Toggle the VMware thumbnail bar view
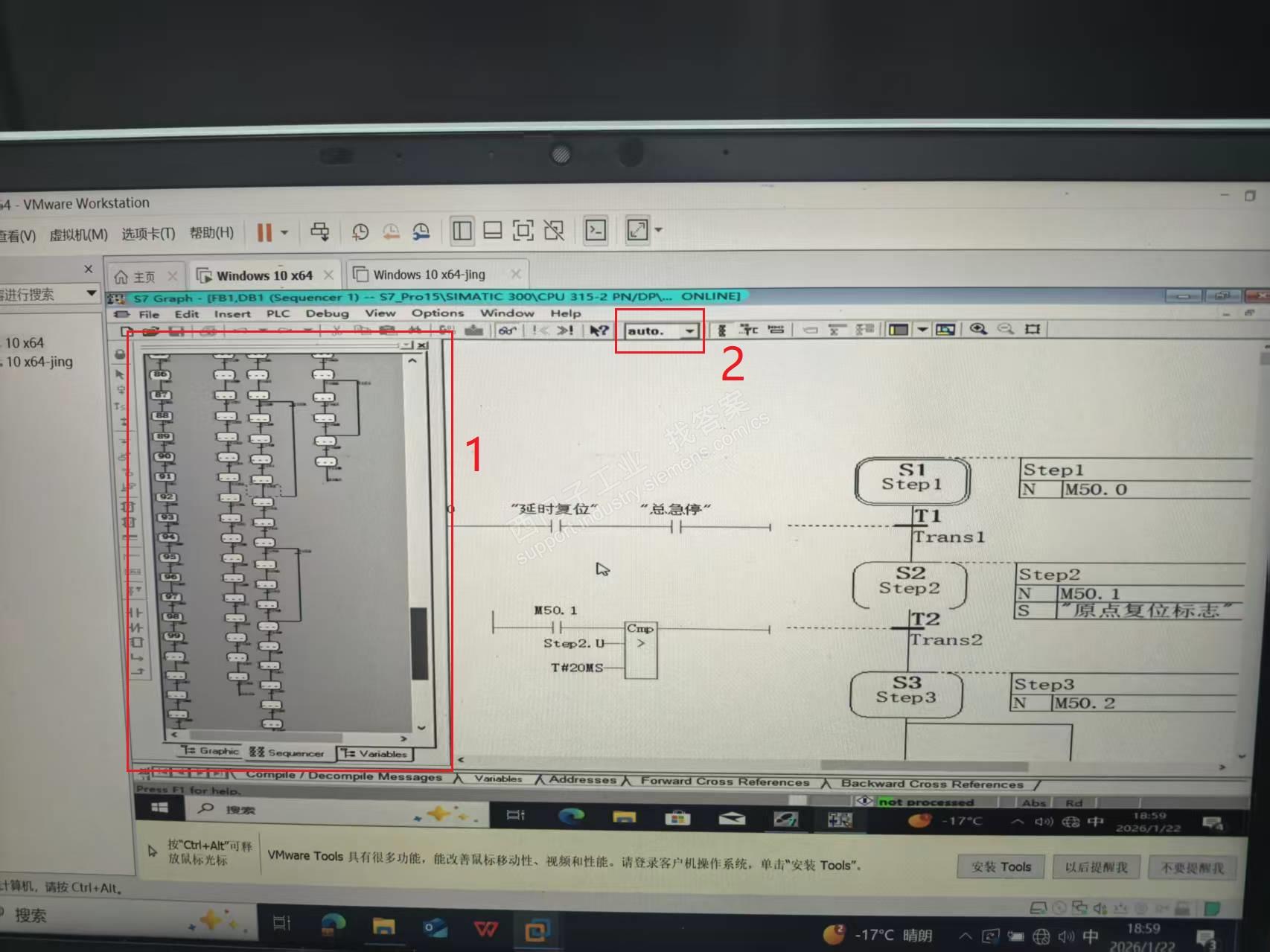1270x952 pixels. [x=493, y=231]
